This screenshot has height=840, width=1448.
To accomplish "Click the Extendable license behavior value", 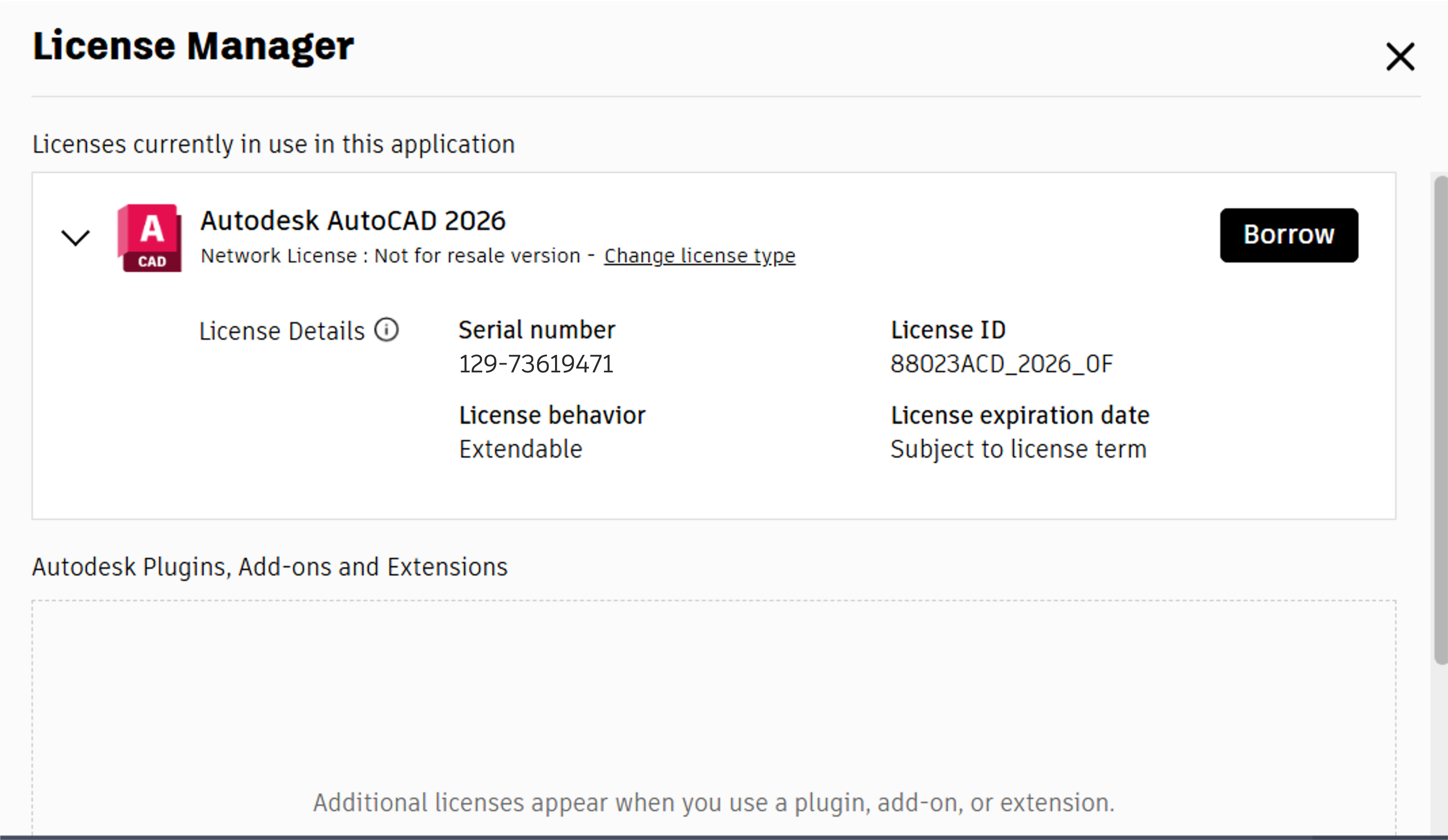I will pyautogui.click(x=520, y=449).
